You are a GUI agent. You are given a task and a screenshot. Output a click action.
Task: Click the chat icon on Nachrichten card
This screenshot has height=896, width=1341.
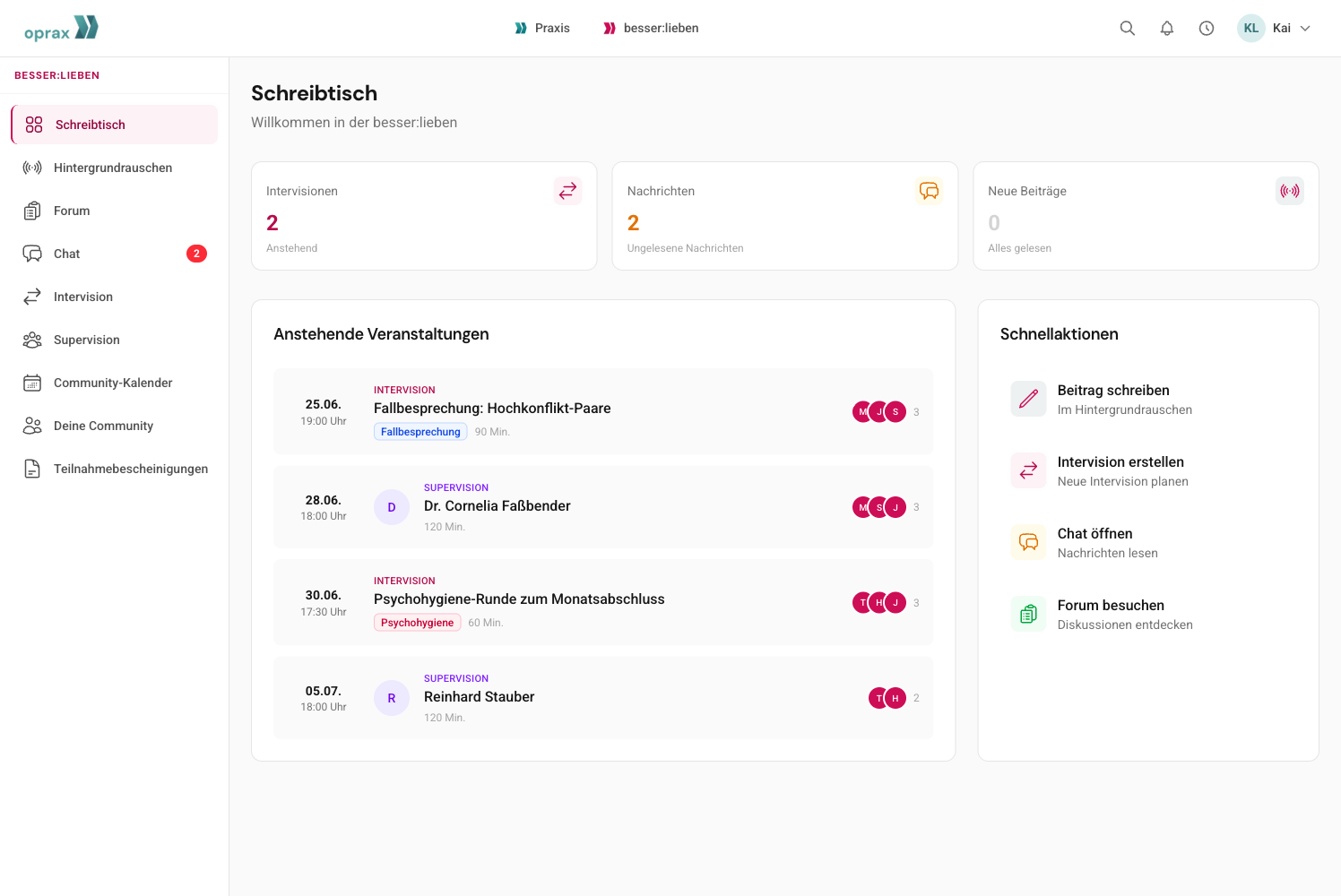(x=929, y=191)
